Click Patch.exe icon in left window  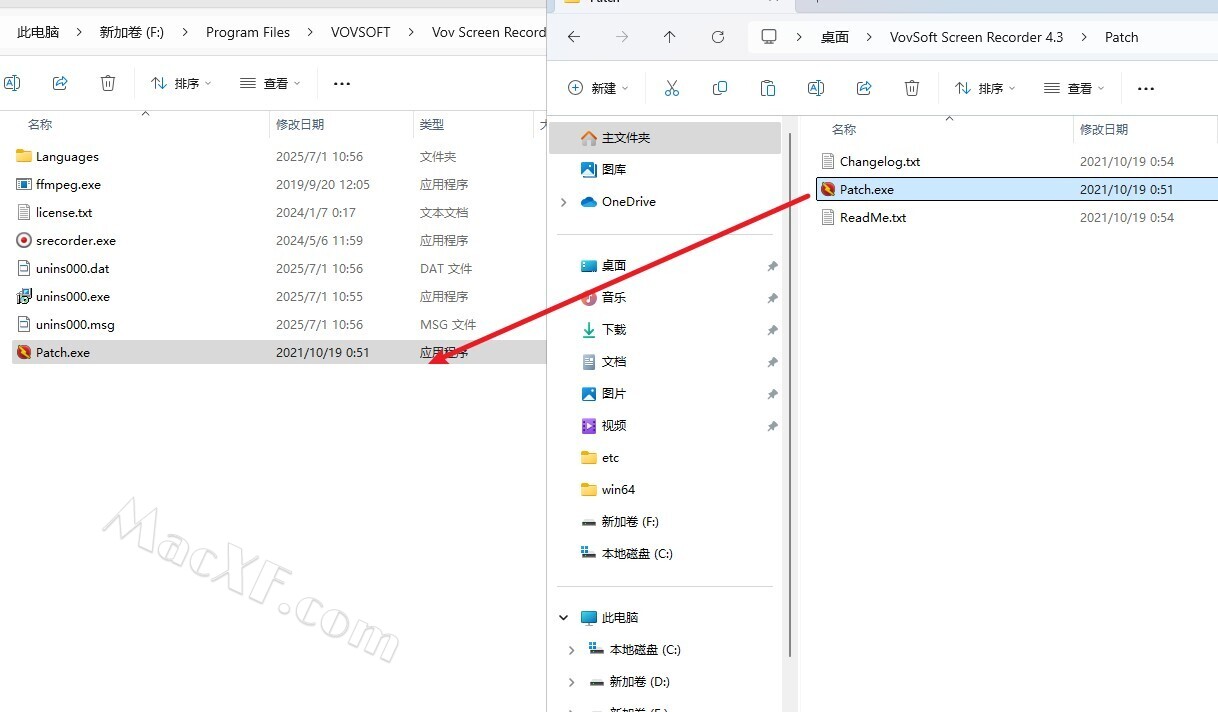click(x=25, y=352)
